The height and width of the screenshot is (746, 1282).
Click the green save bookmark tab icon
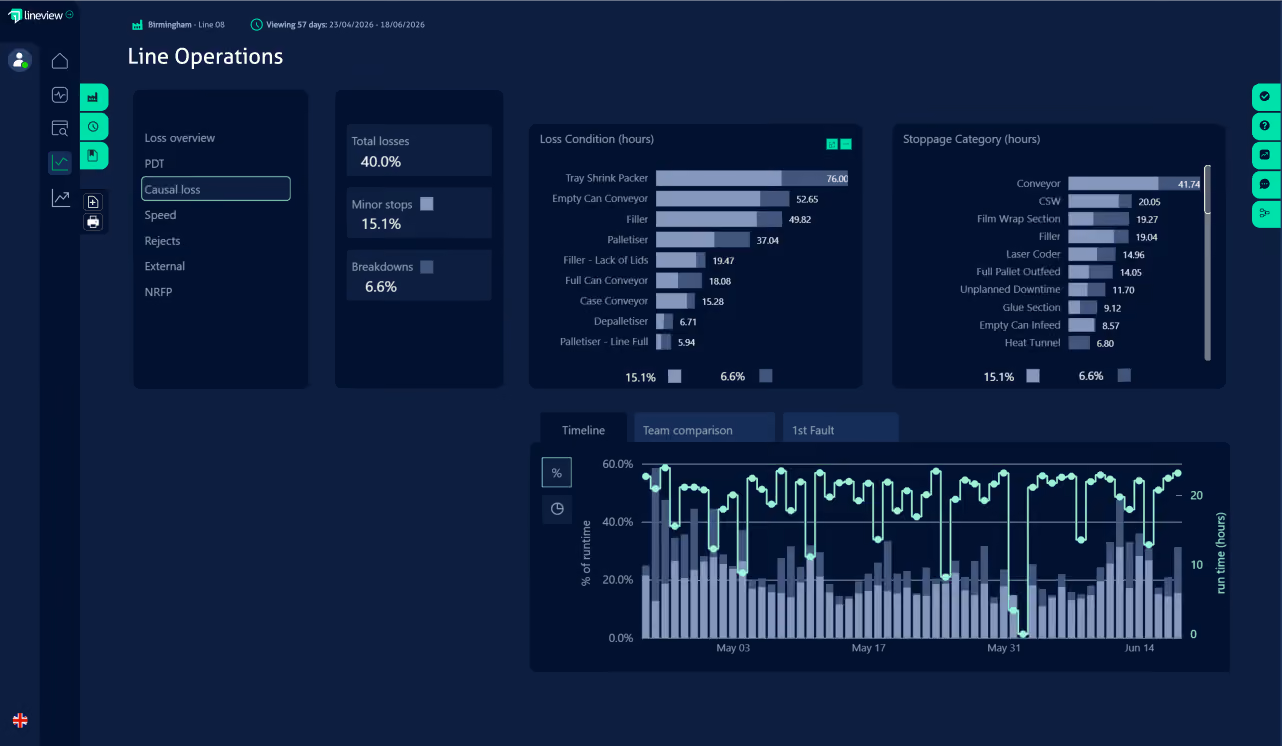[x=93, y=155]
